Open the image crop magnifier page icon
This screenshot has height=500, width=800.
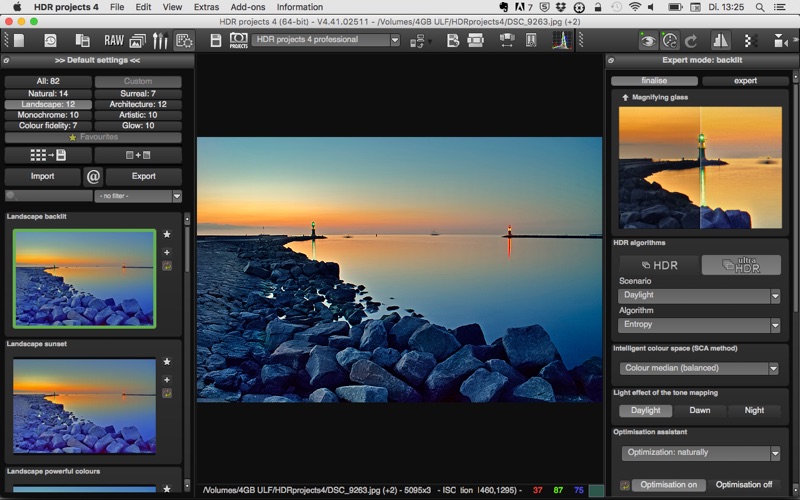tap(531, 40)
